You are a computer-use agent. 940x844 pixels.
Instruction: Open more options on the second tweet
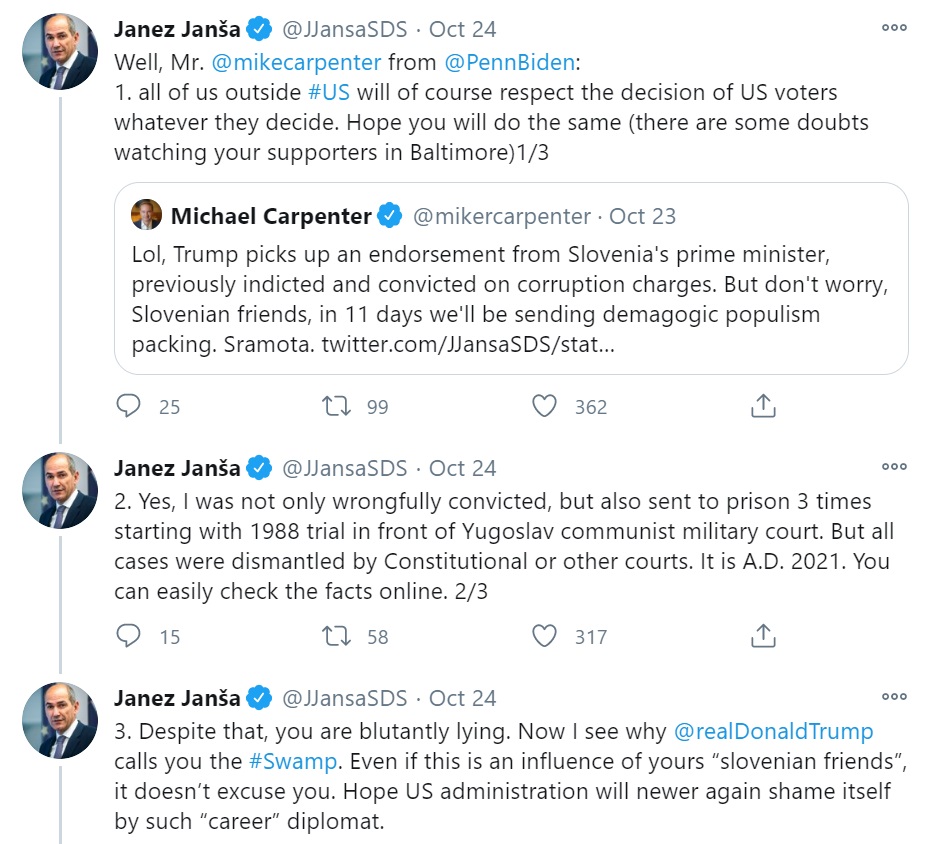(x=893, y=467)
